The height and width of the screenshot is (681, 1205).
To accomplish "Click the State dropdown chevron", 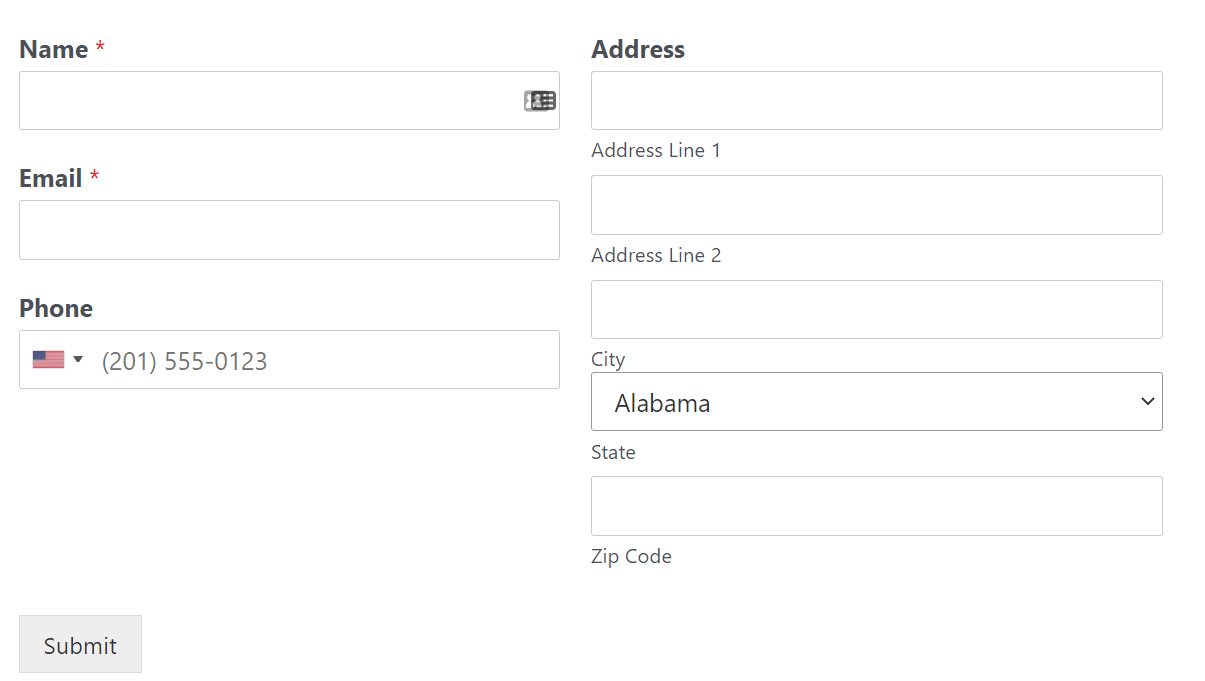I will tap(1147, 401).
